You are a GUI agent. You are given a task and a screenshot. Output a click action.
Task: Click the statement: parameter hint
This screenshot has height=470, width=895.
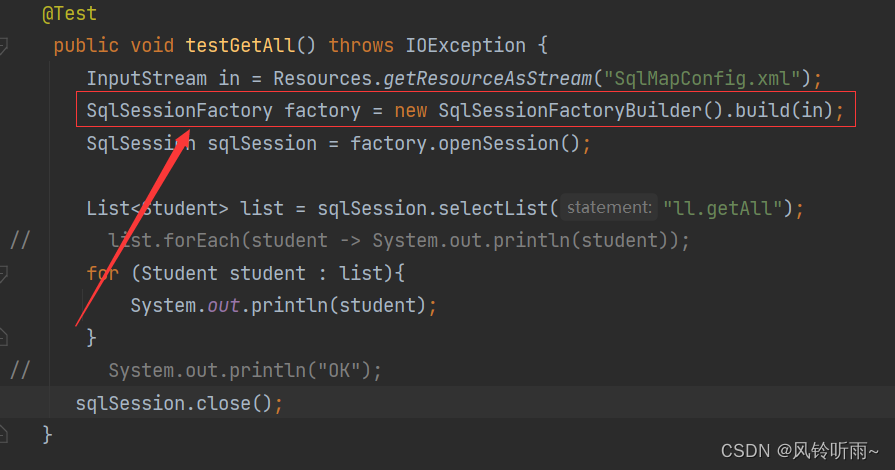pyautogui.click(x=608, y=208)
